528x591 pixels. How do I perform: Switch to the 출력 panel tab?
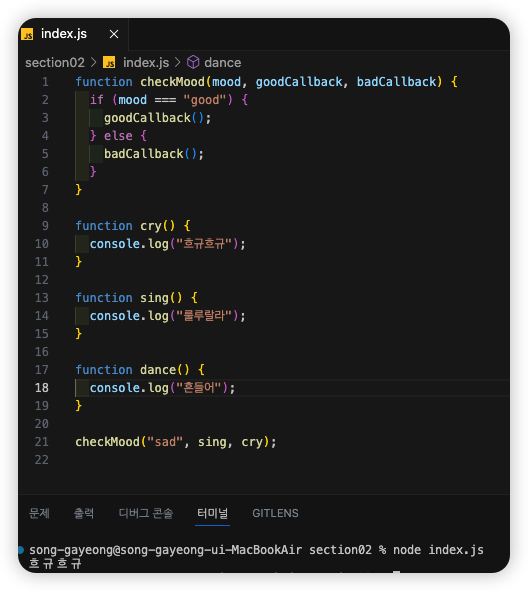(x=84, y=513)
